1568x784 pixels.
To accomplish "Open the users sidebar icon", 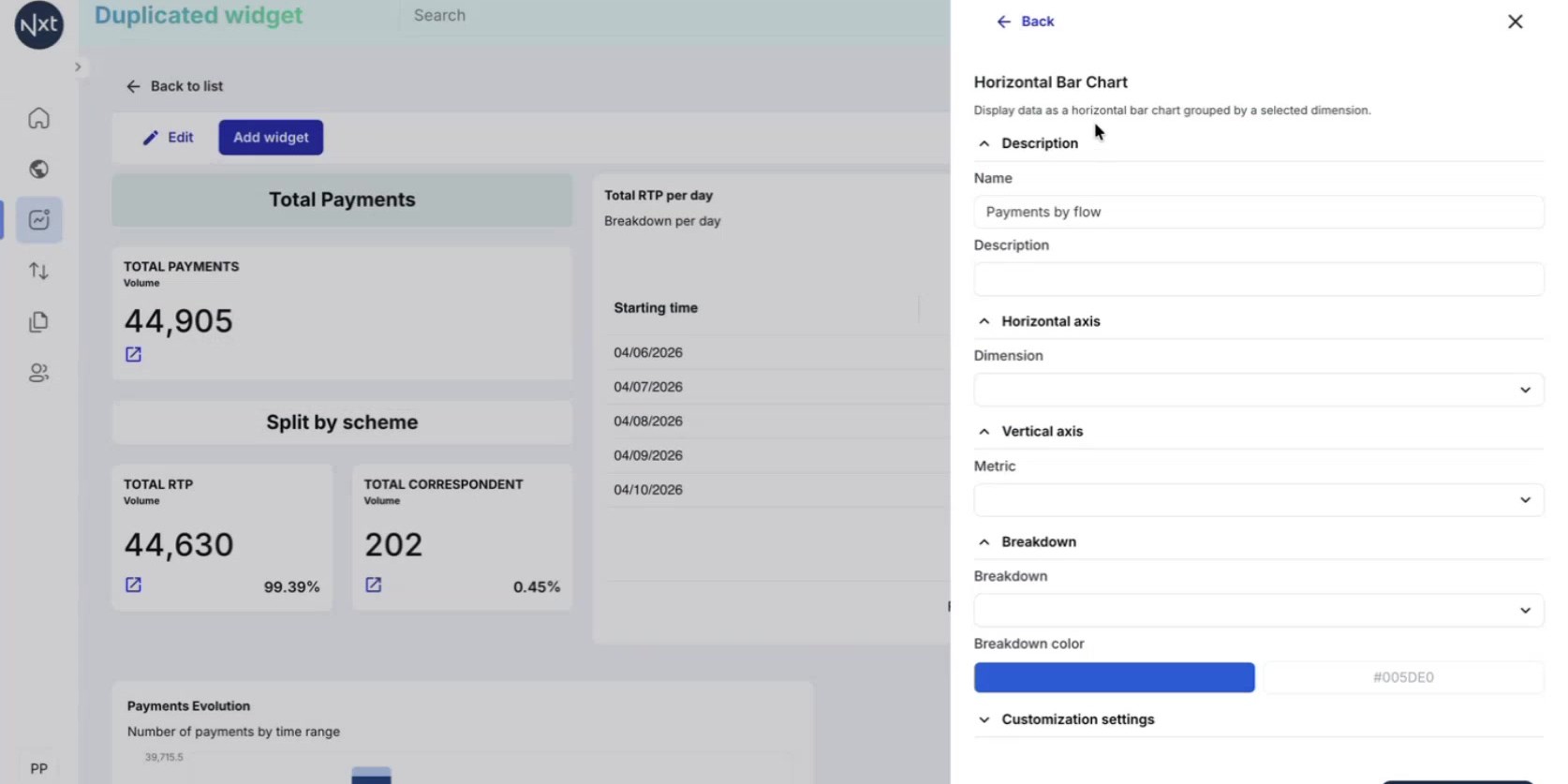I will pyautogui.click(x=38, y=373).
